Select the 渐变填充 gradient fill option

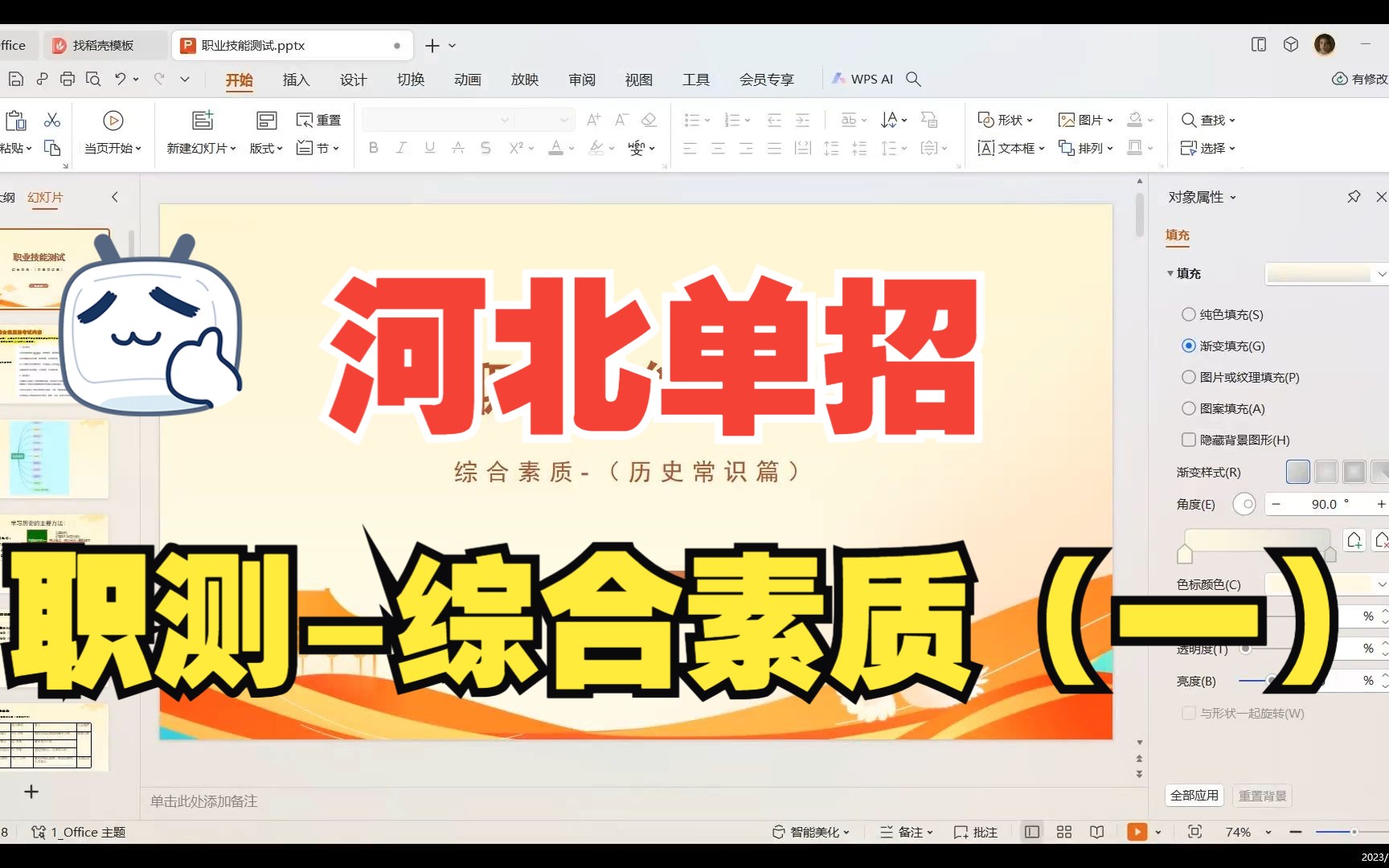click(x=1188, y=346)
